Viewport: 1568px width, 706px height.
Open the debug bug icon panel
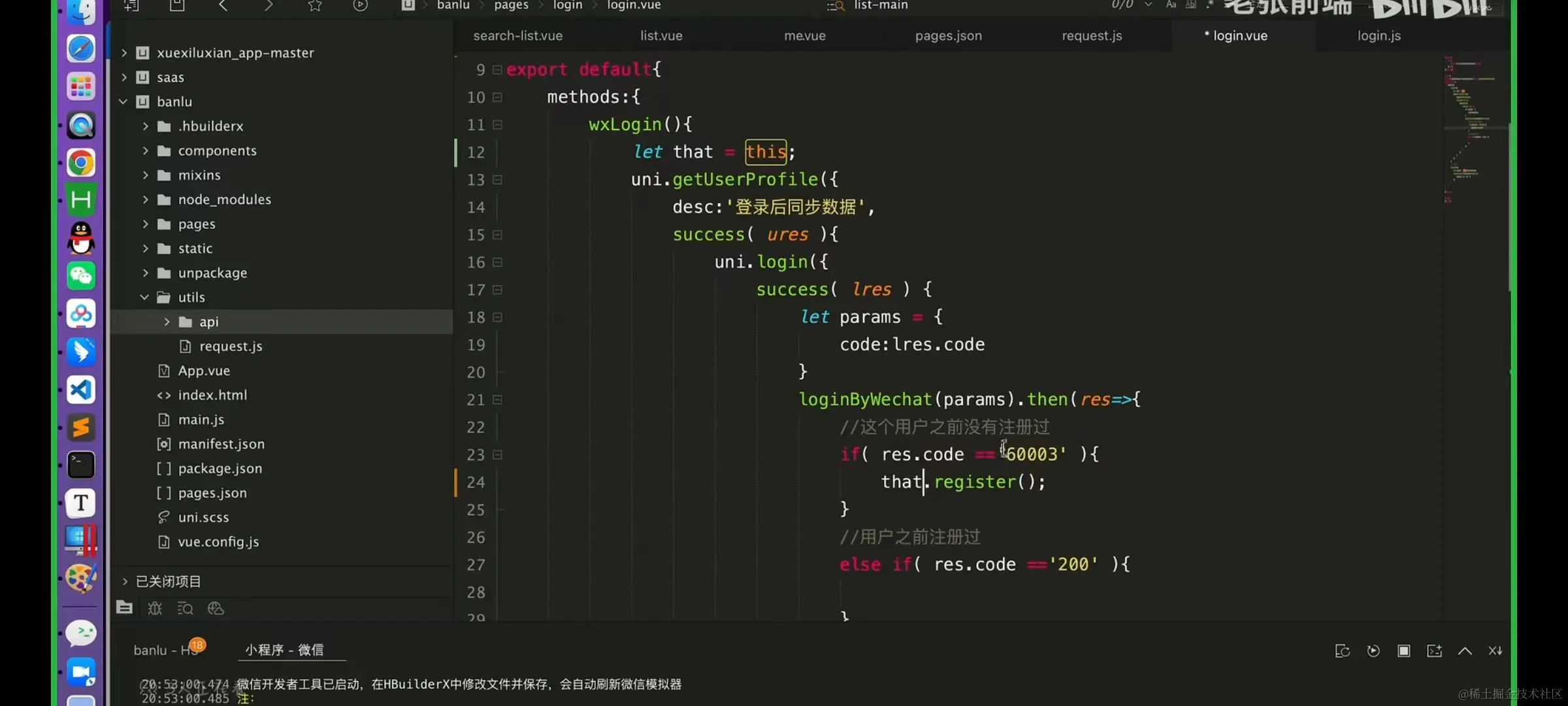pyautogui.click(x=155, y=609)
